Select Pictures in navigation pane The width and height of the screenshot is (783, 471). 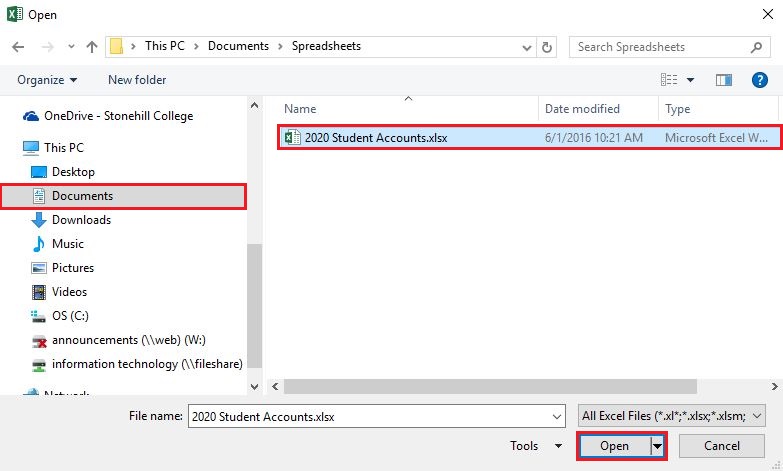[x=73, y=268]
